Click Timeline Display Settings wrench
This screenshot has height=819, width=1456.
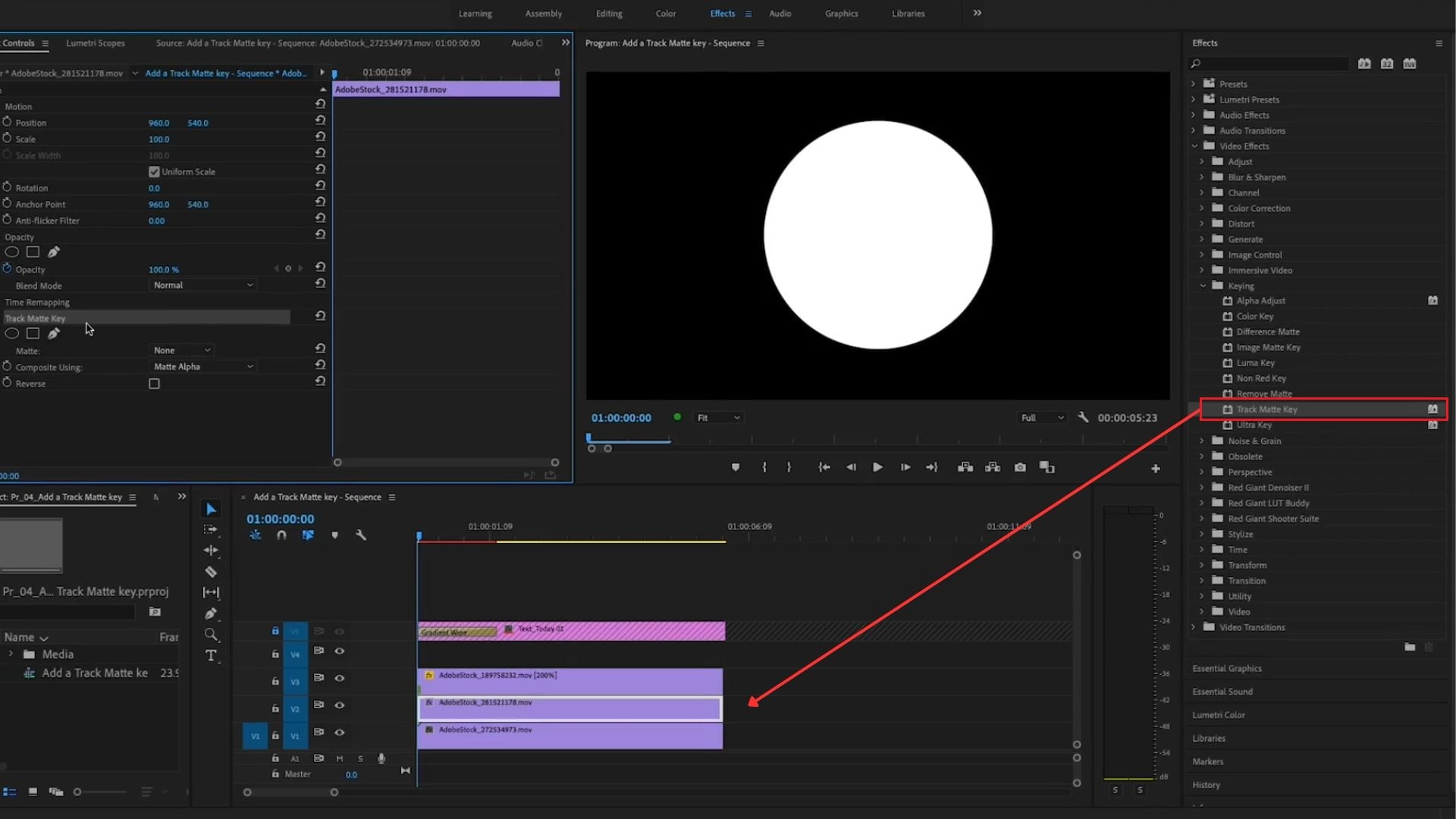click(361, 535)
